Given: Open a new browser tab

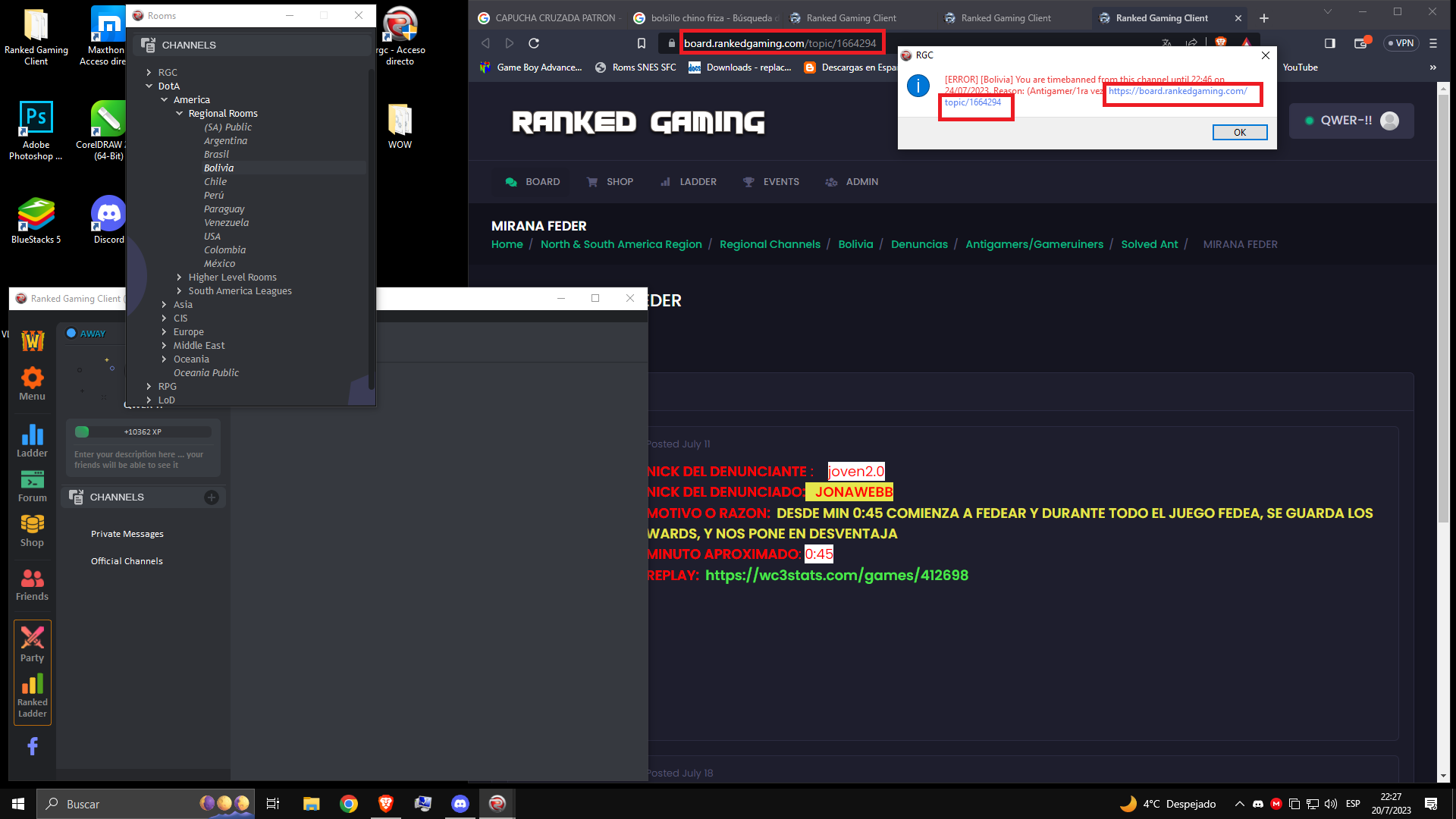Looking at the screenshot, I should coord(1264,18).
